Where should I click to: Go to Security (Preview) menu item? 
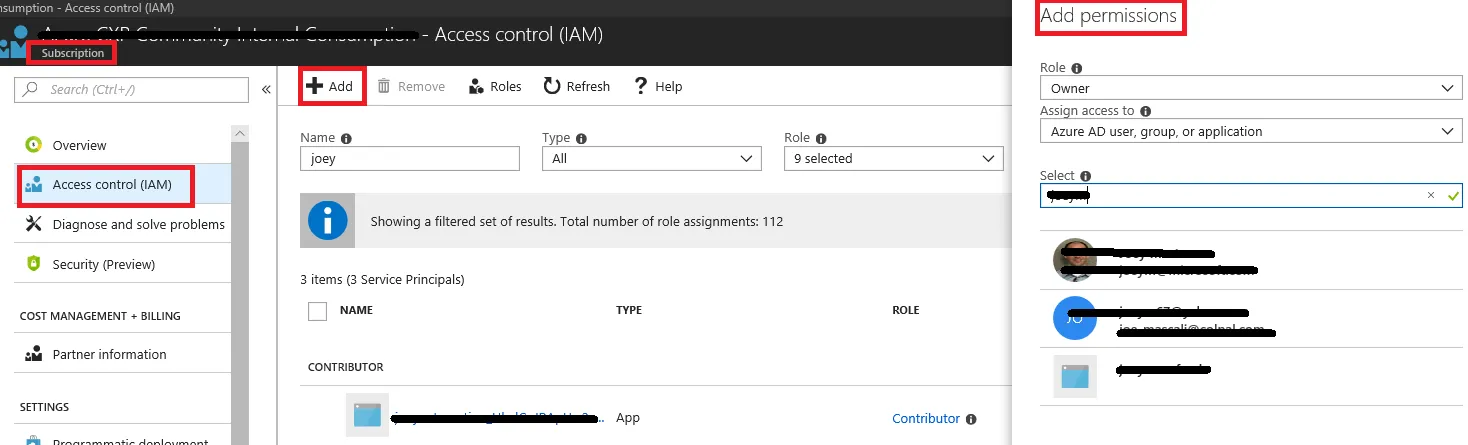click(x=103, y=264)
